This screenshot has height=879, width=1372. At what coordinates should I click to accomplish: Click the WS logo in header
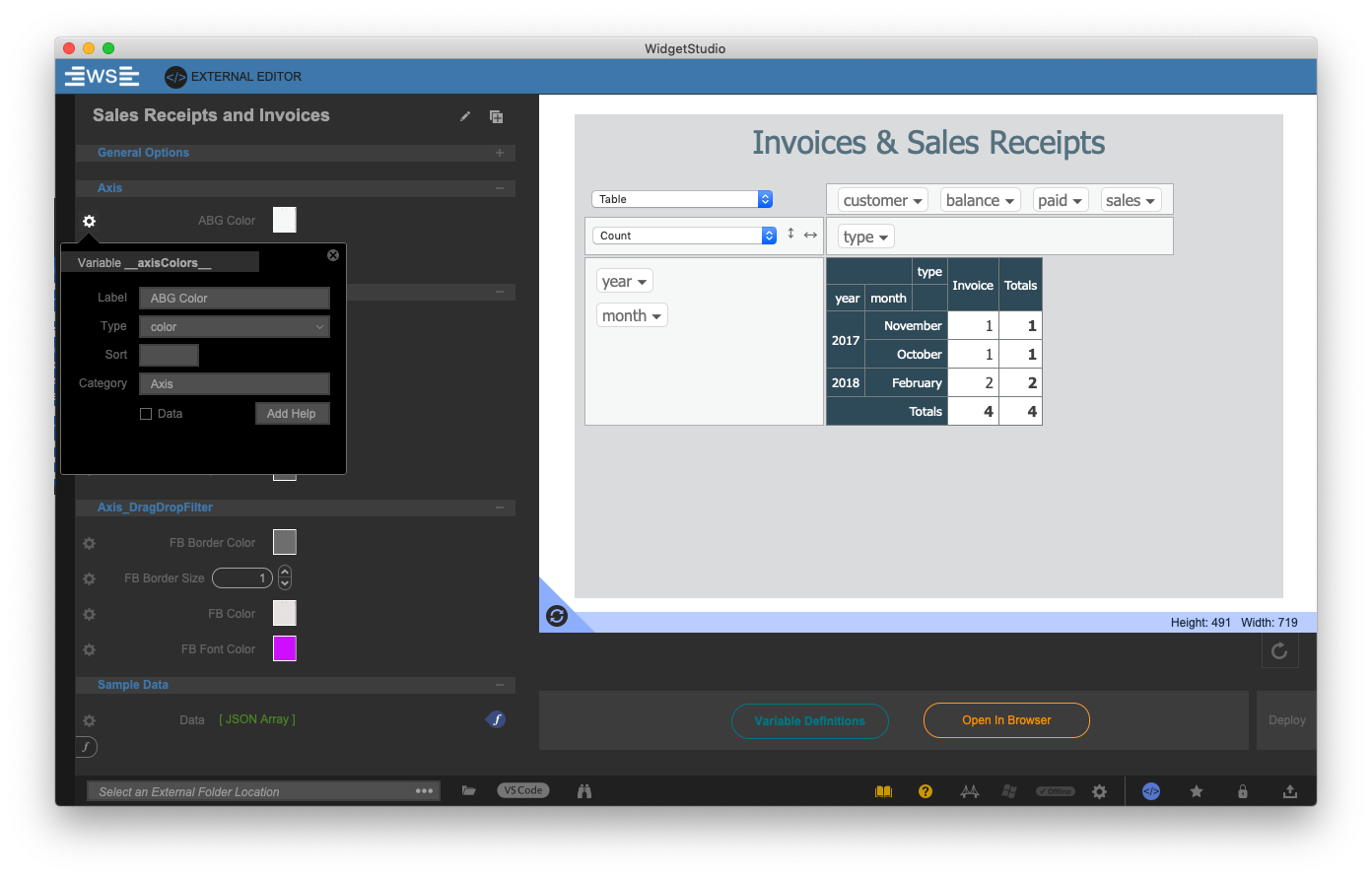[x=102, y=76]
